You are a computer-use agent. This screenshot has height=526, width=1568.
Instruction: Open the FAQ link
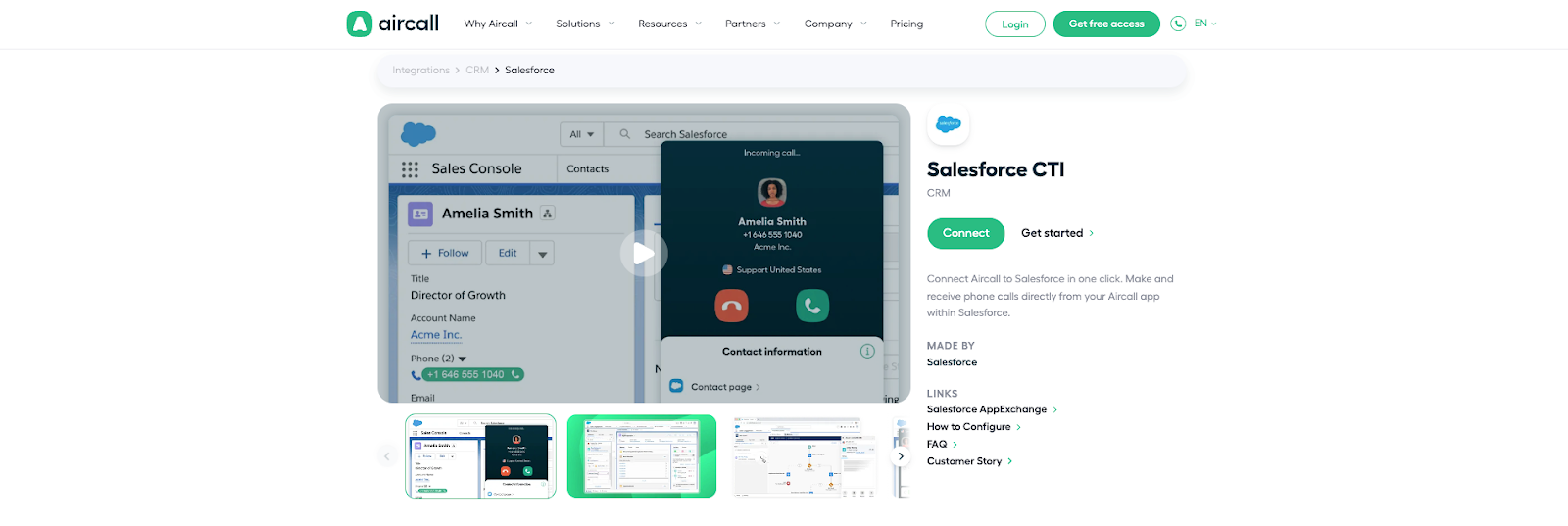click(942, 445)
